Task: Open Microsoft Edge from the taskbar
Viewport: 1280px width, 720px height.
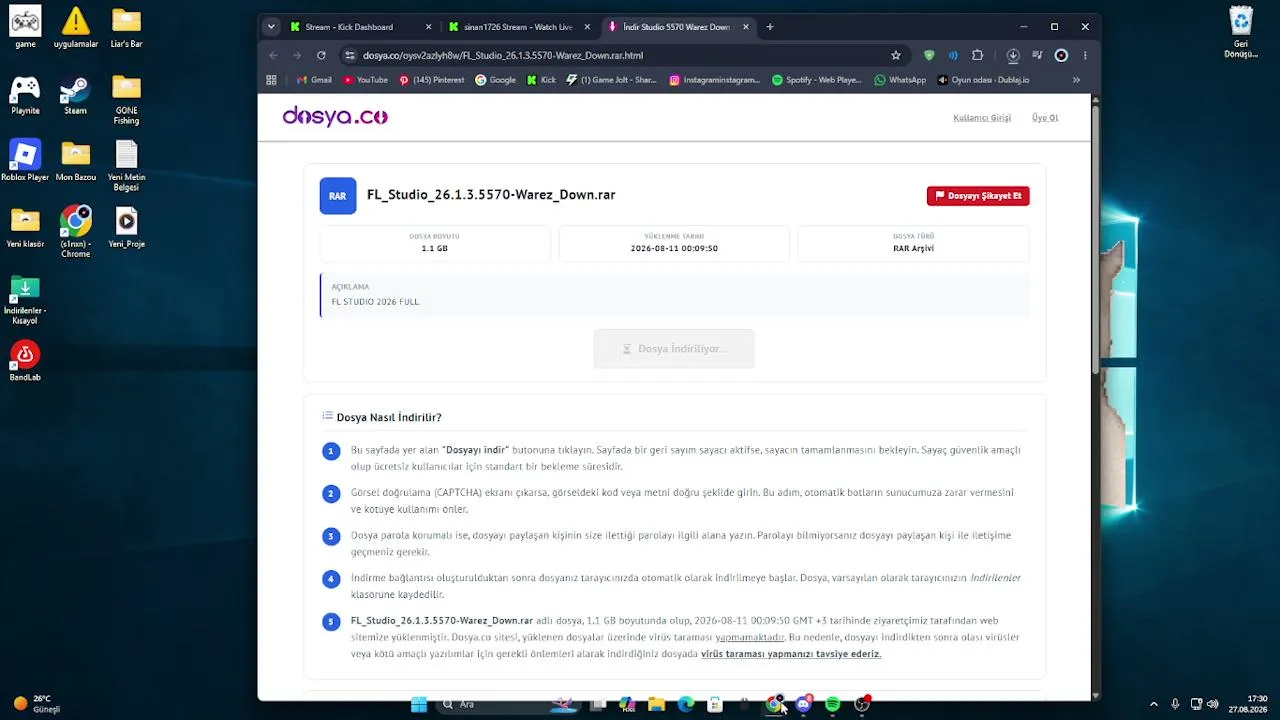Action: pyautogui.click(x=686, y=704)
